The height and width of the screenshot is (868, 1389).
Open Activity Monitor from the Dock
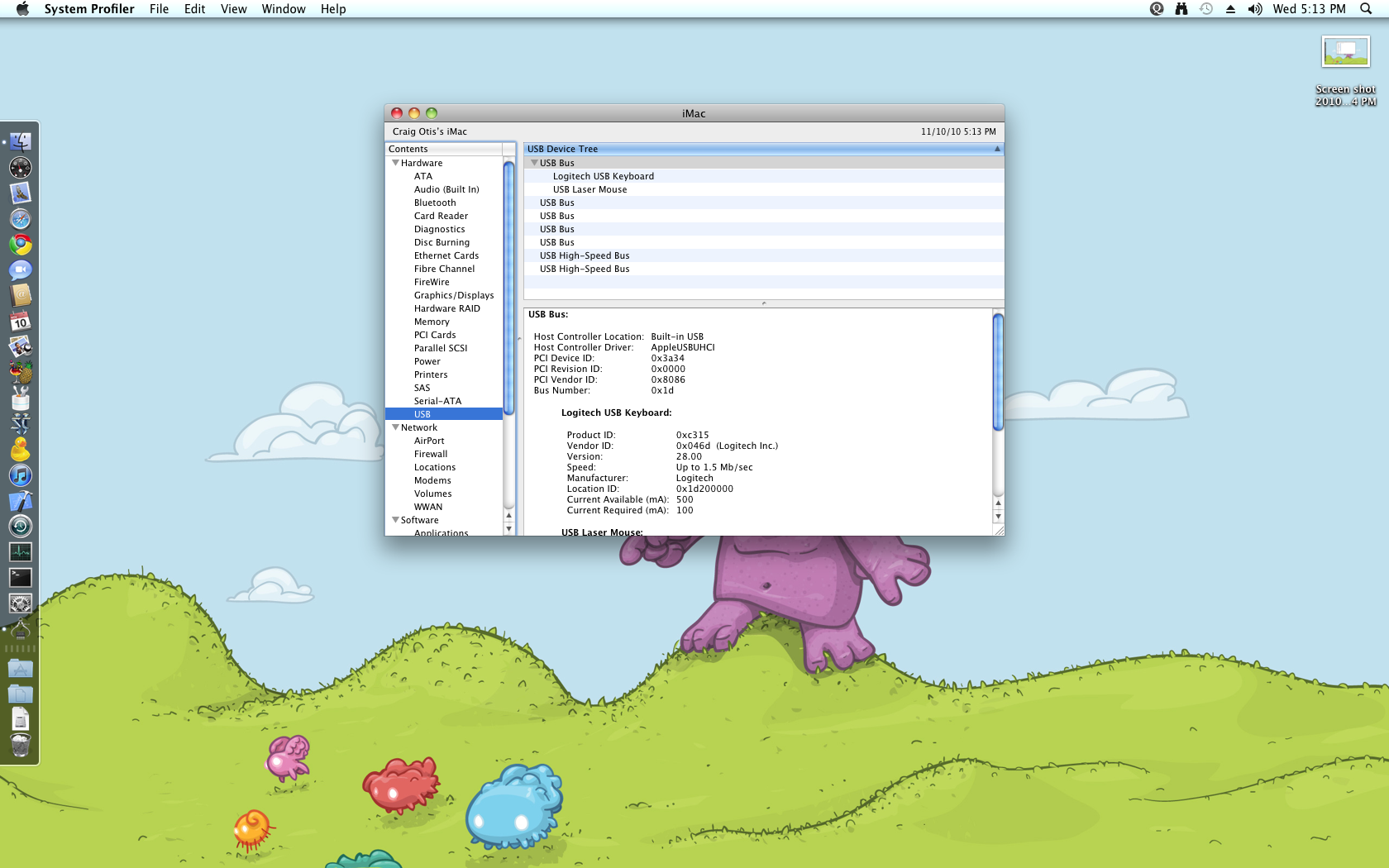(x=20, y=552)
